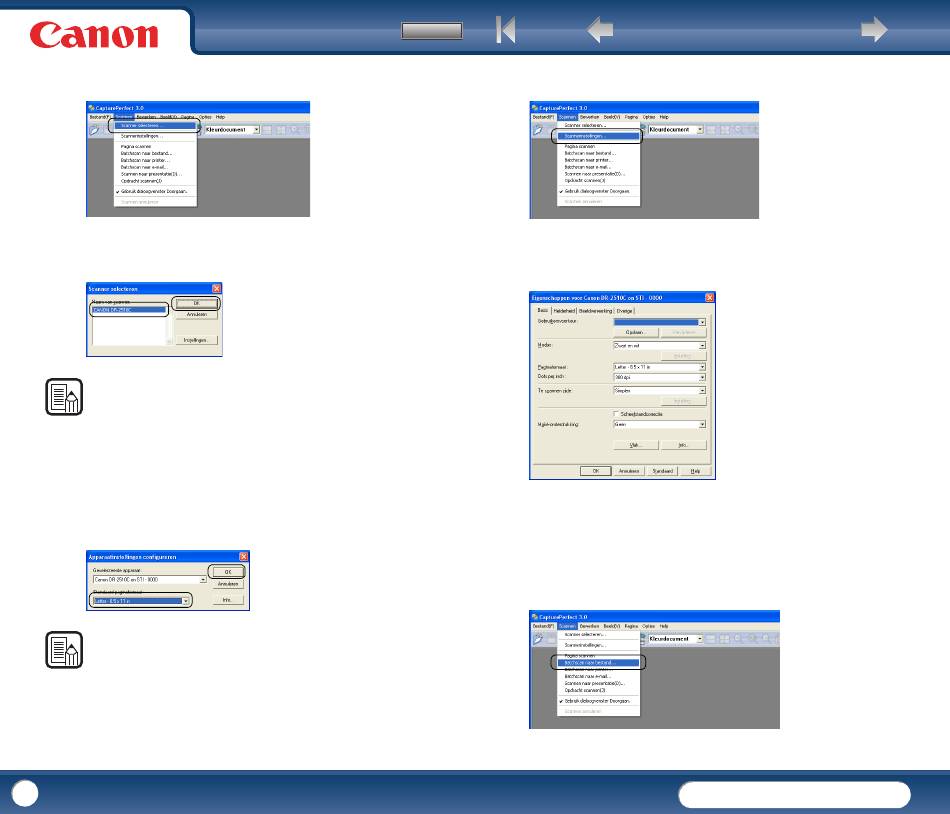Click the Info button in Eigenschappen dialog

point(683,445)
